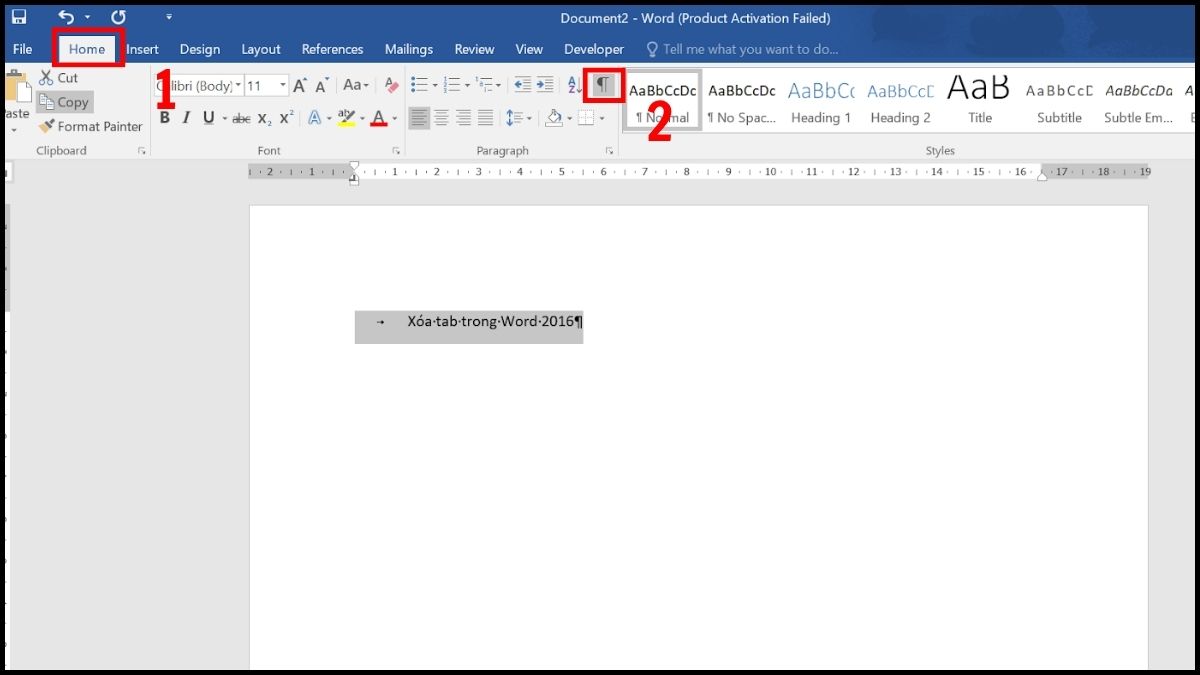This screenshot has width=1200, height=675.
Task: Select the Format Painter tool
Action: 91,126
